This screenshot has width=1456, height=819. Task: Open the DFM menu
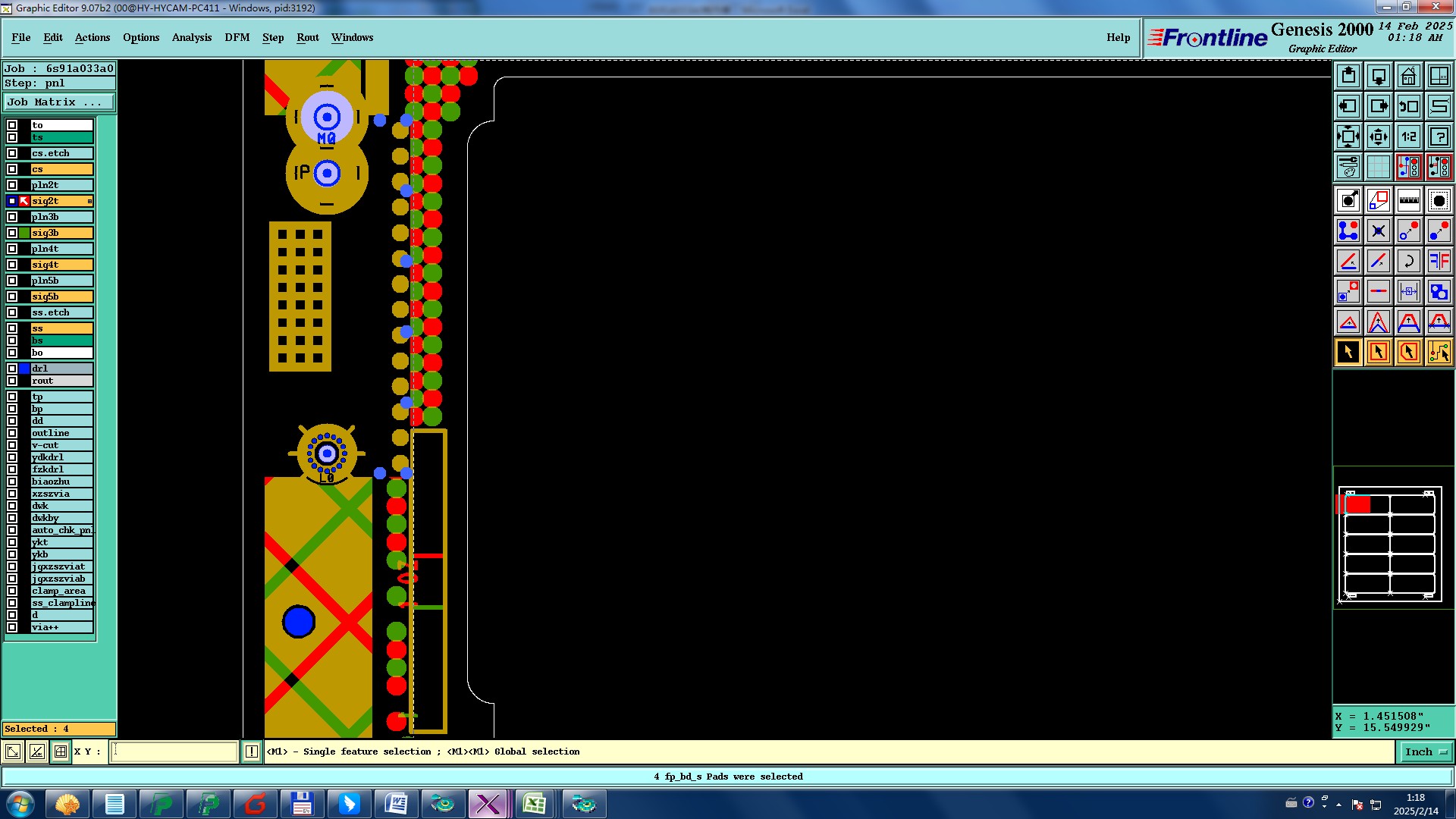[237, 37]
